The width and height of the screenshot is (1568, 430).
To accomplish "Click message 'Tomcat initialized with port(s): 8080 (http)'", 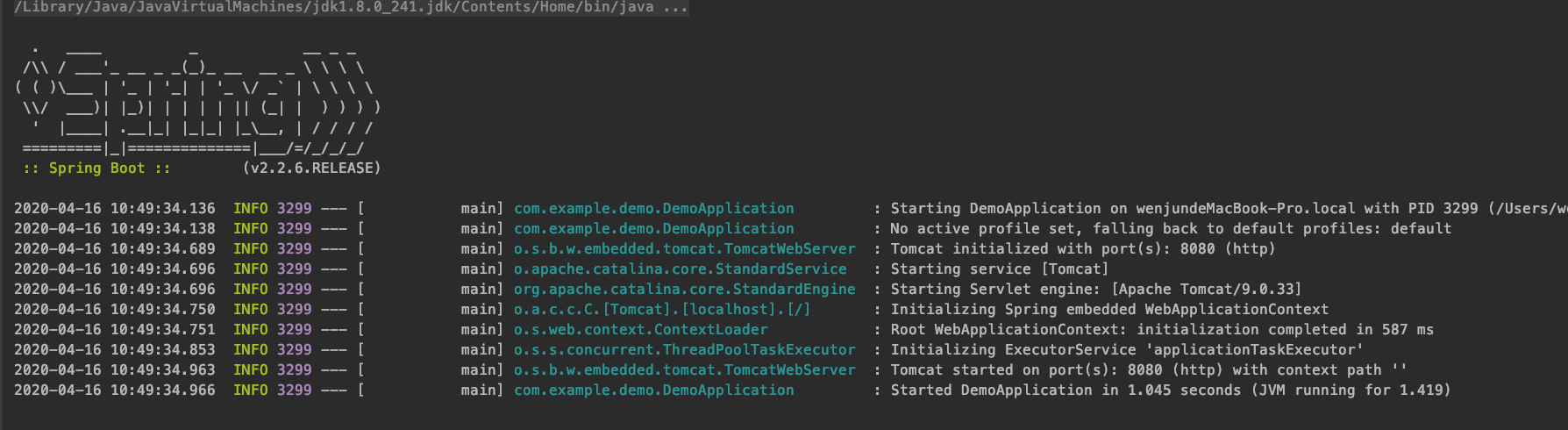I will tap(1083, 248).
